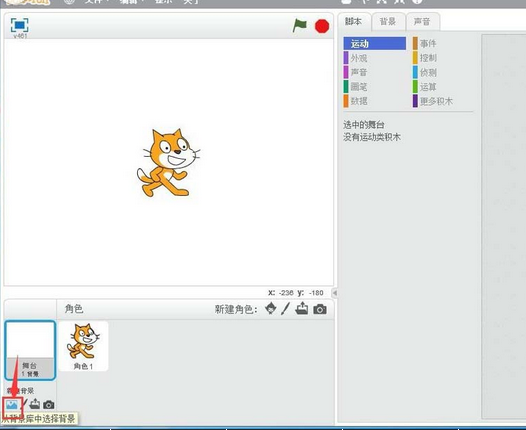Select the 声音 block category in the palette
This screenshot has width=526, height=430.
click(x=356, y=72)
